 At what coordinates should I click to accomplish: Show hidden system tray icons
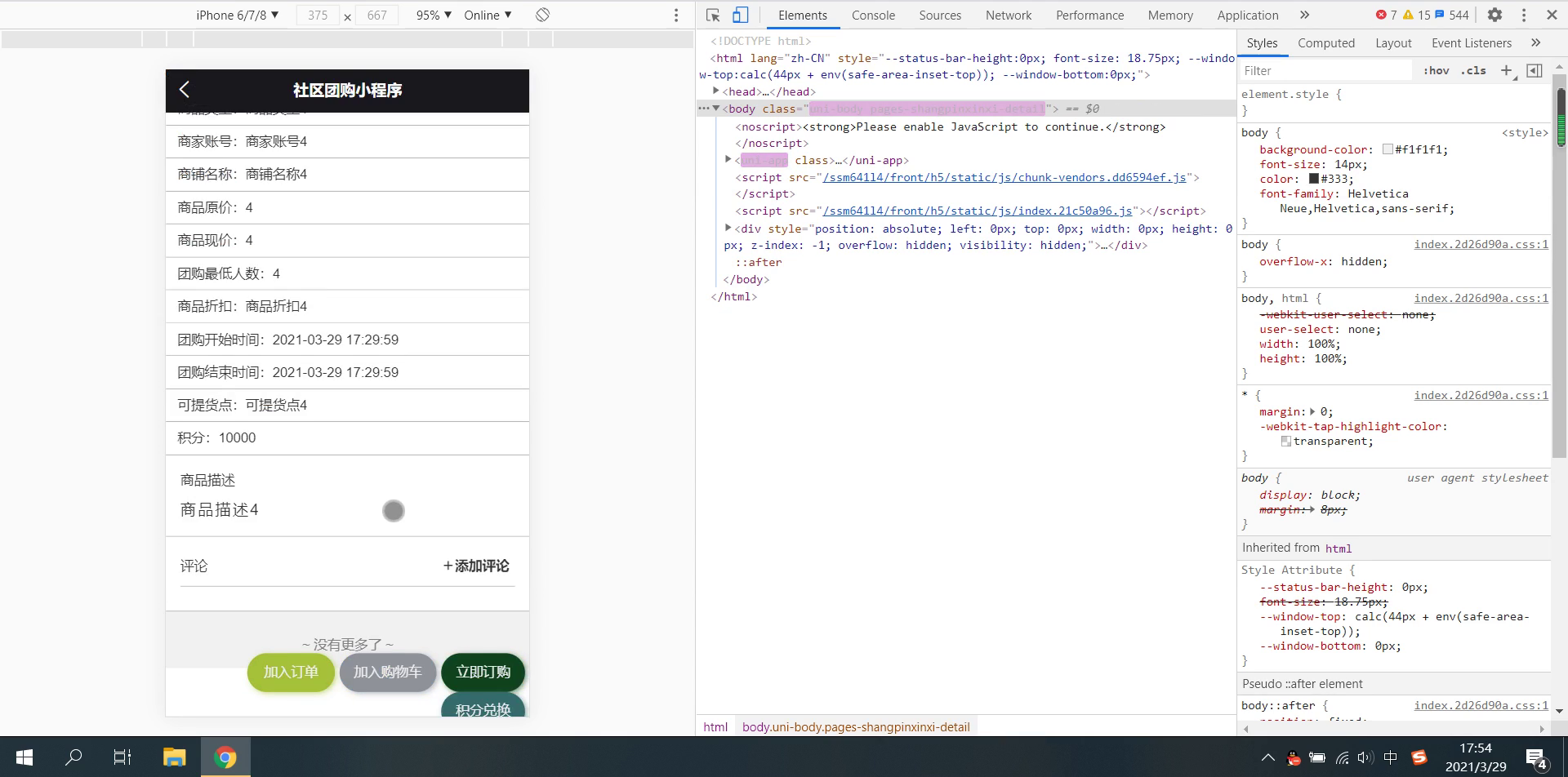point(1267,757)
